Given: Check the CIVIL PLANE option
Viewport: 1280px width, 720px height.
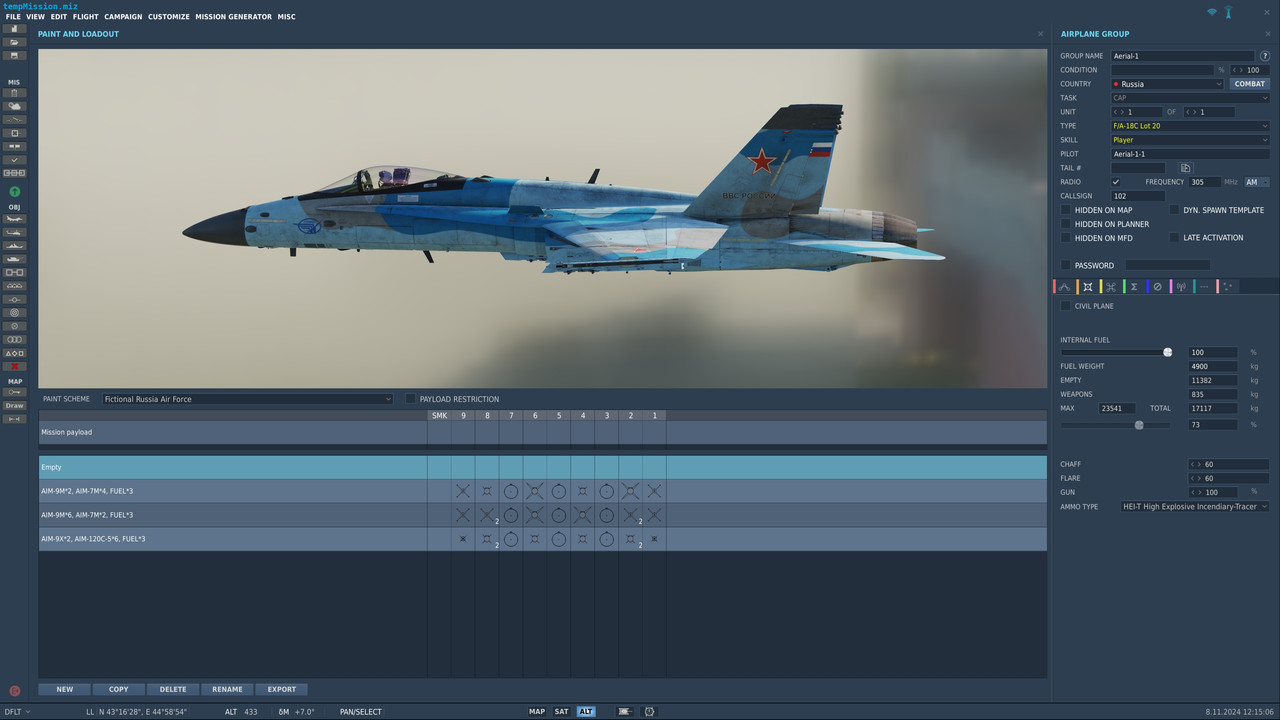Looking at the screenshot, I should (x=1066, y=306).
